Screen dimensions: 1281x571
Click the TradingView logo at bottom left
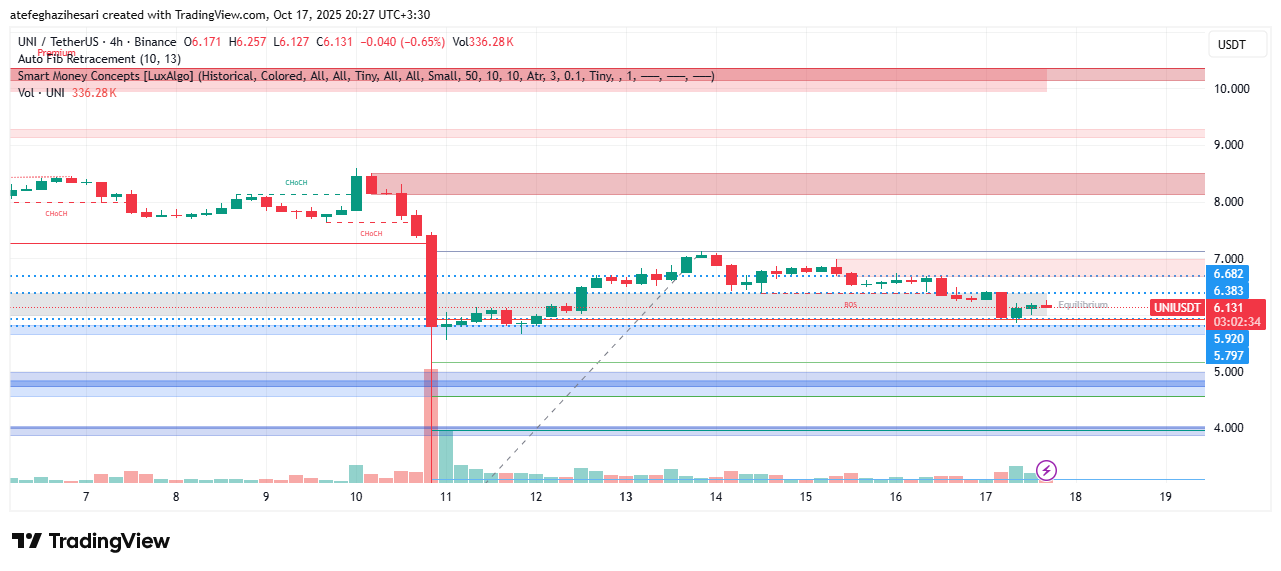tap(91, 541)
